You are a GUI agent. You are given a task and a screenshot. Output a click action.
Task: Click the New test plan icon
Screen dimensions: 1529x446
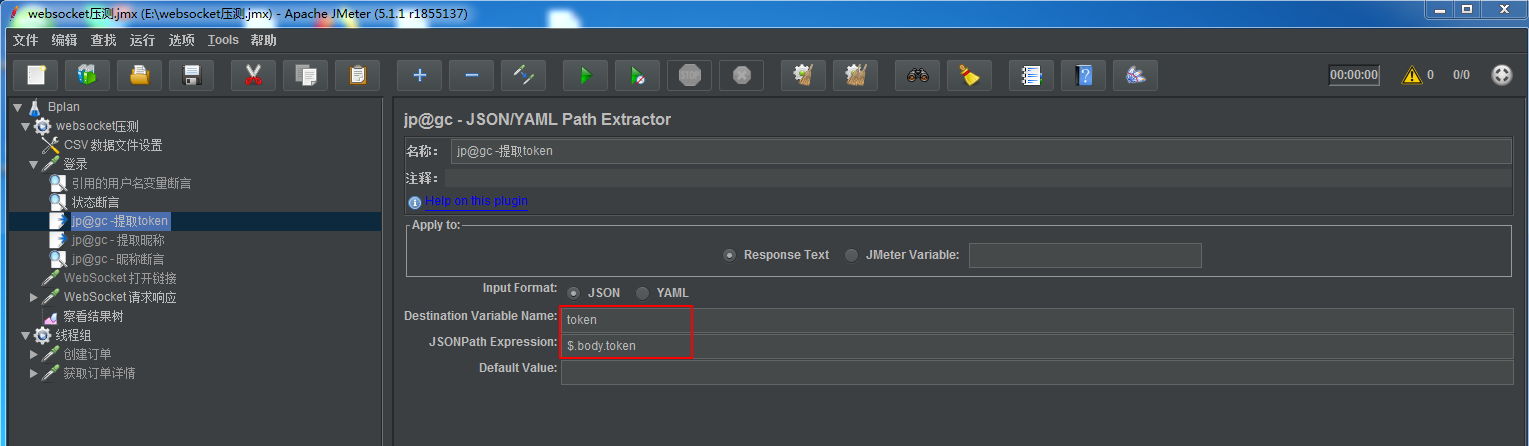pos(36,75)
